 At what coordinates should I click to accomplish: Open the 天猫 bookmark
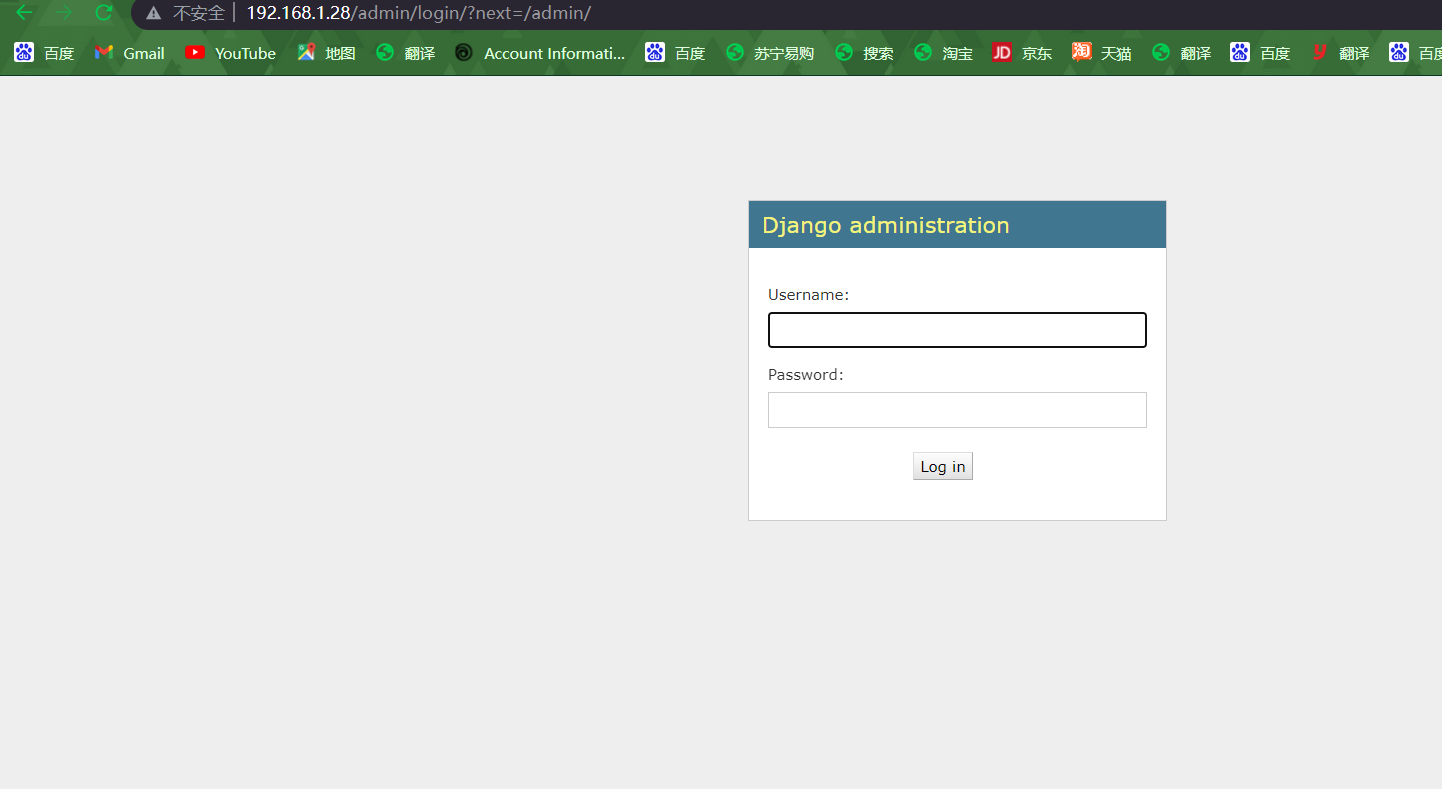coord(1101,53)
